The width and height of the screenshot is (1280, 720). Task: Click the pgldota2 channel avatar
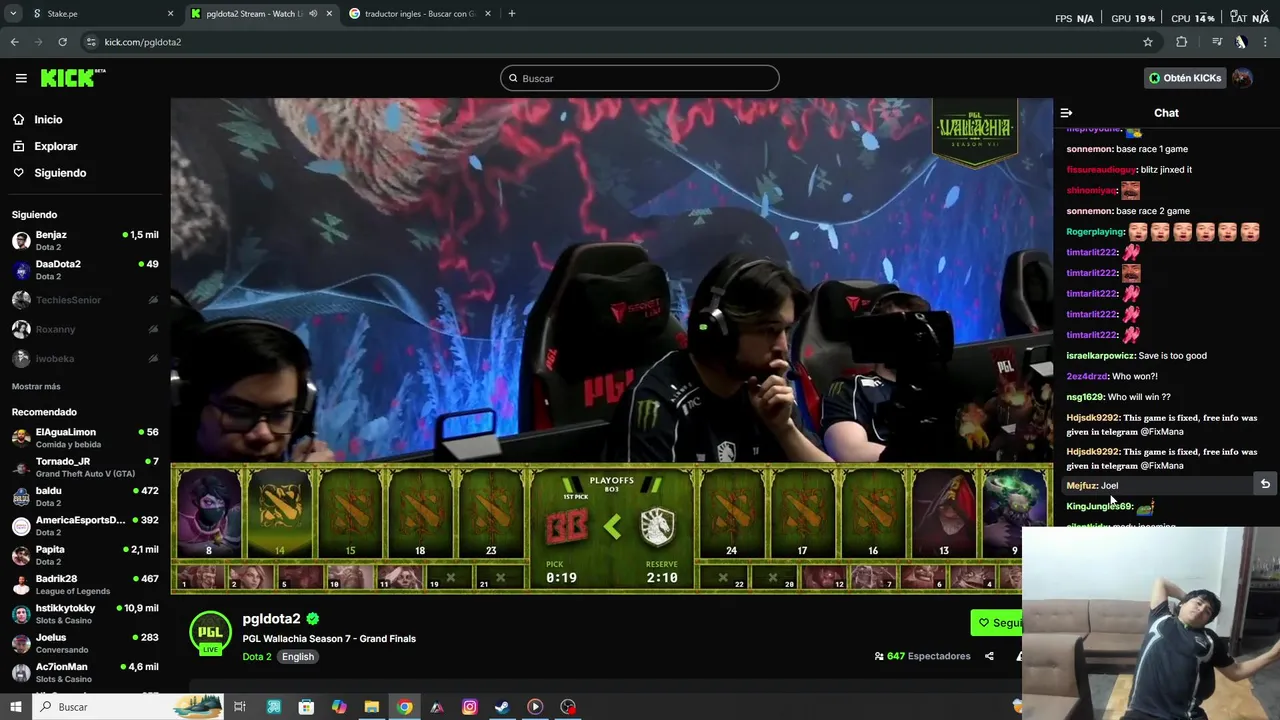coord(210,633)
